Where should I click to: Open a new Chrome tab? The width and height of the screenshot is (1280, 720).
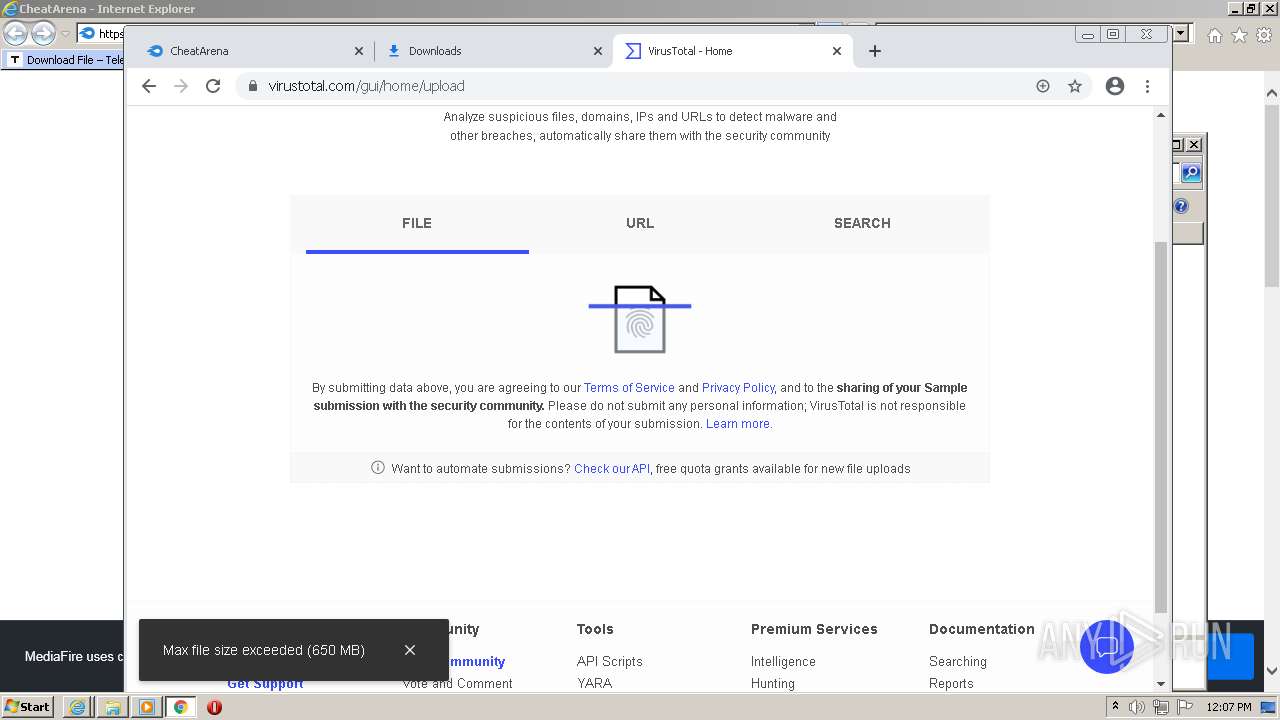click(875, 51)
